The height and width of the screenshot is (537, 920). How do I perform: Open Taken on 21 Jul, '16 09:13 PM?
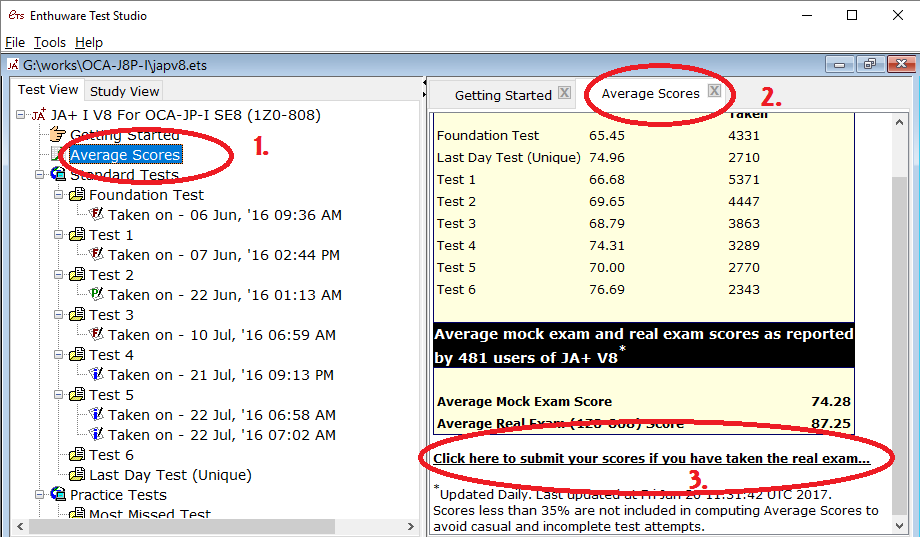(x=221, y=374)
